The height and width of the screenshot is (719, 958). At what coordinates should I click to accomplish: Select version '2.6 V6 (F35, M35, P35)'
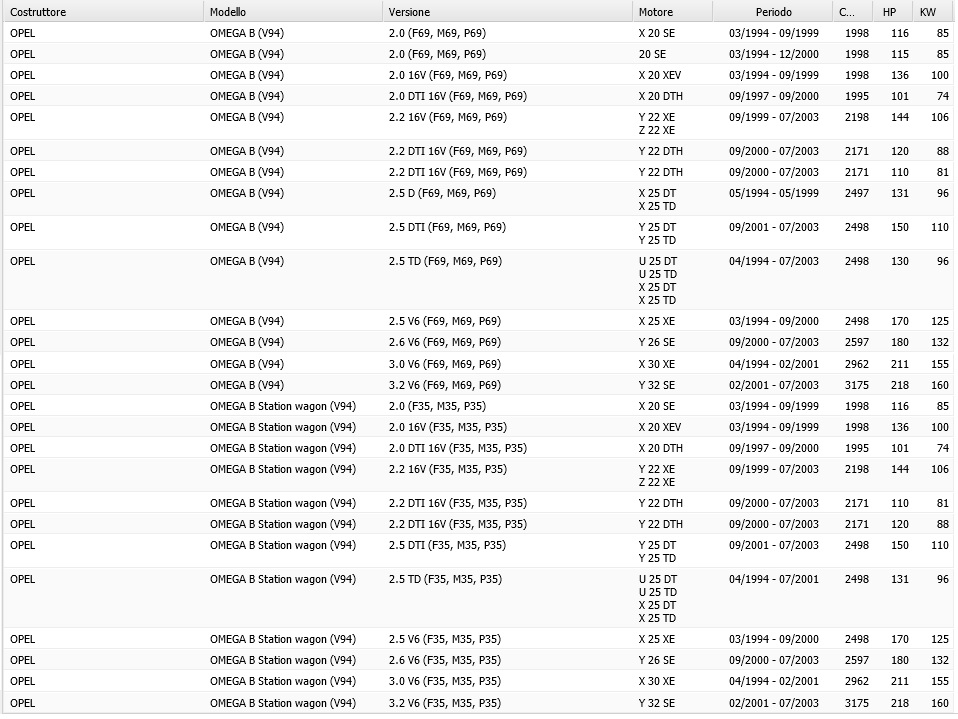pyautogui.click(x=444, y=660)
